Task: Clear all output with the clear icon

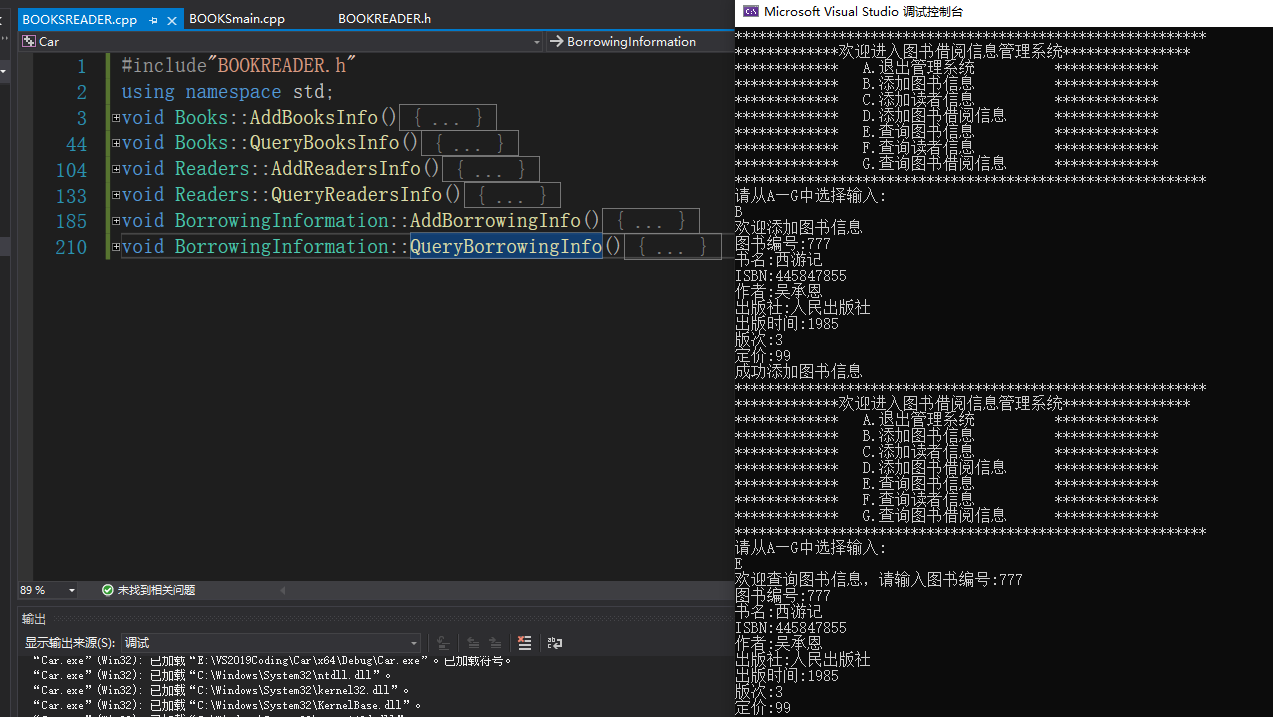Action: (524, 643)
